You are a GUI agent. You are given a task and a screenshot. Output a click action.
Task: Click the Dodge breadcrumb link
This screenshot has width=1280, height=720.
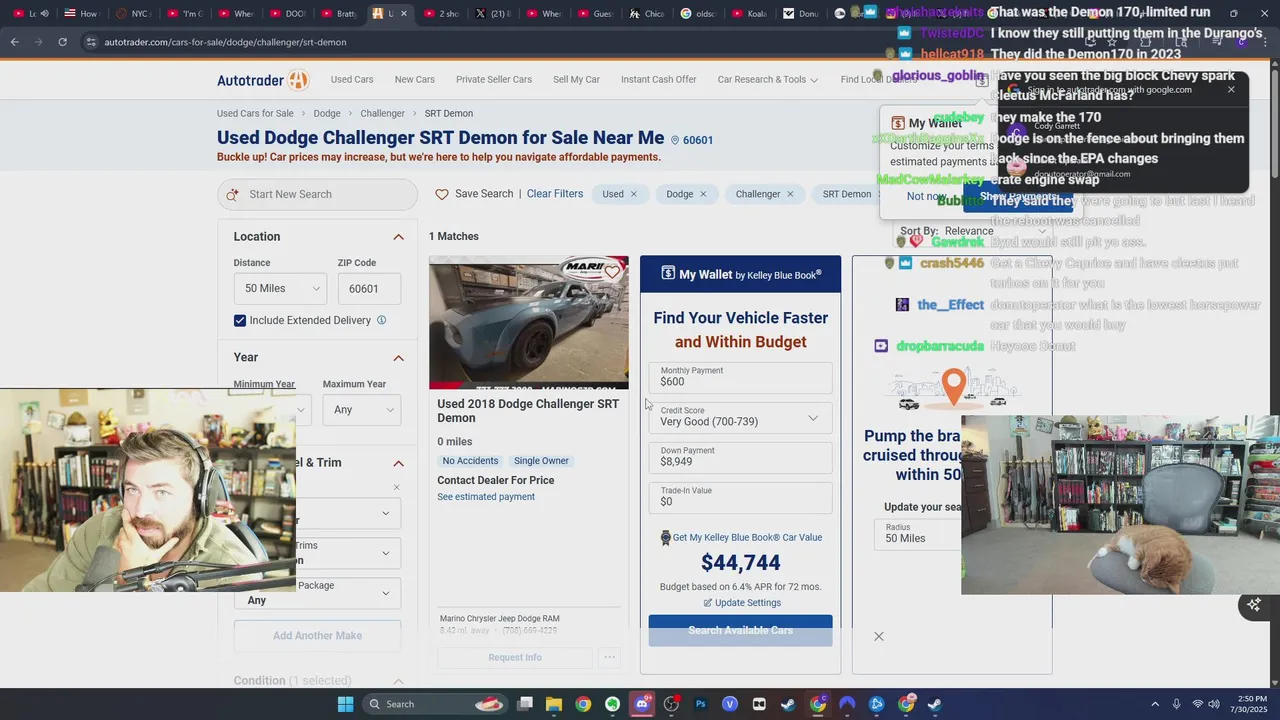(327, 114)
